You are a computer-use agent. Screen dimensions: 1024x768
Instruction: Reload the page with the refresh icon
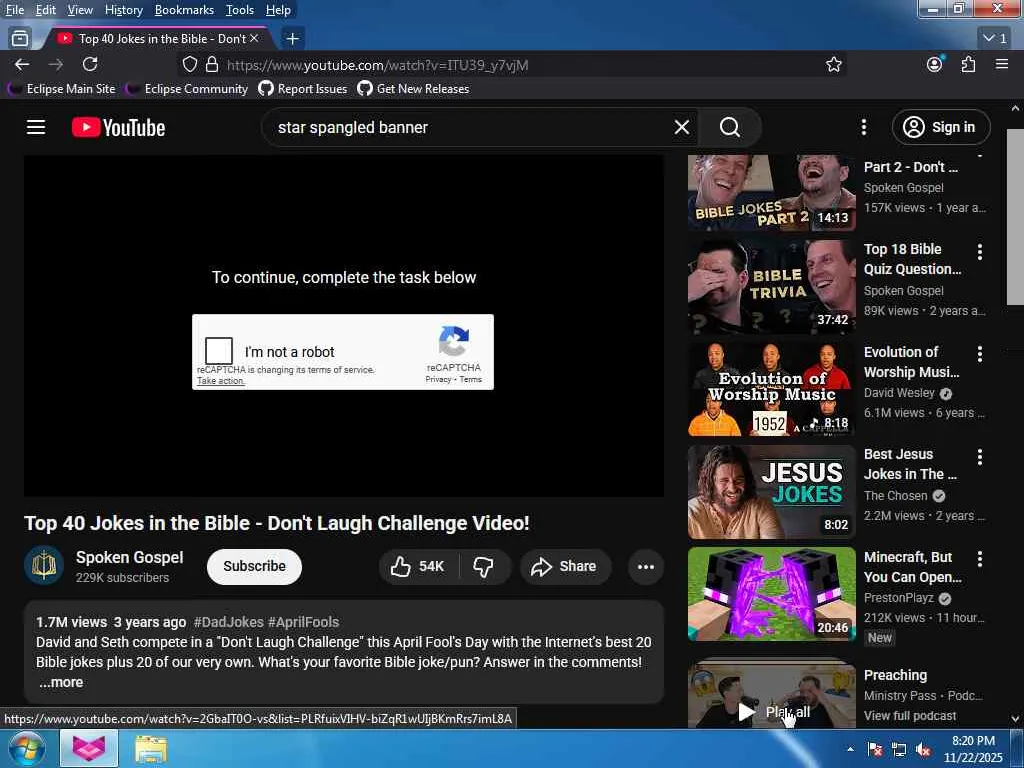[x=90, y=64]
